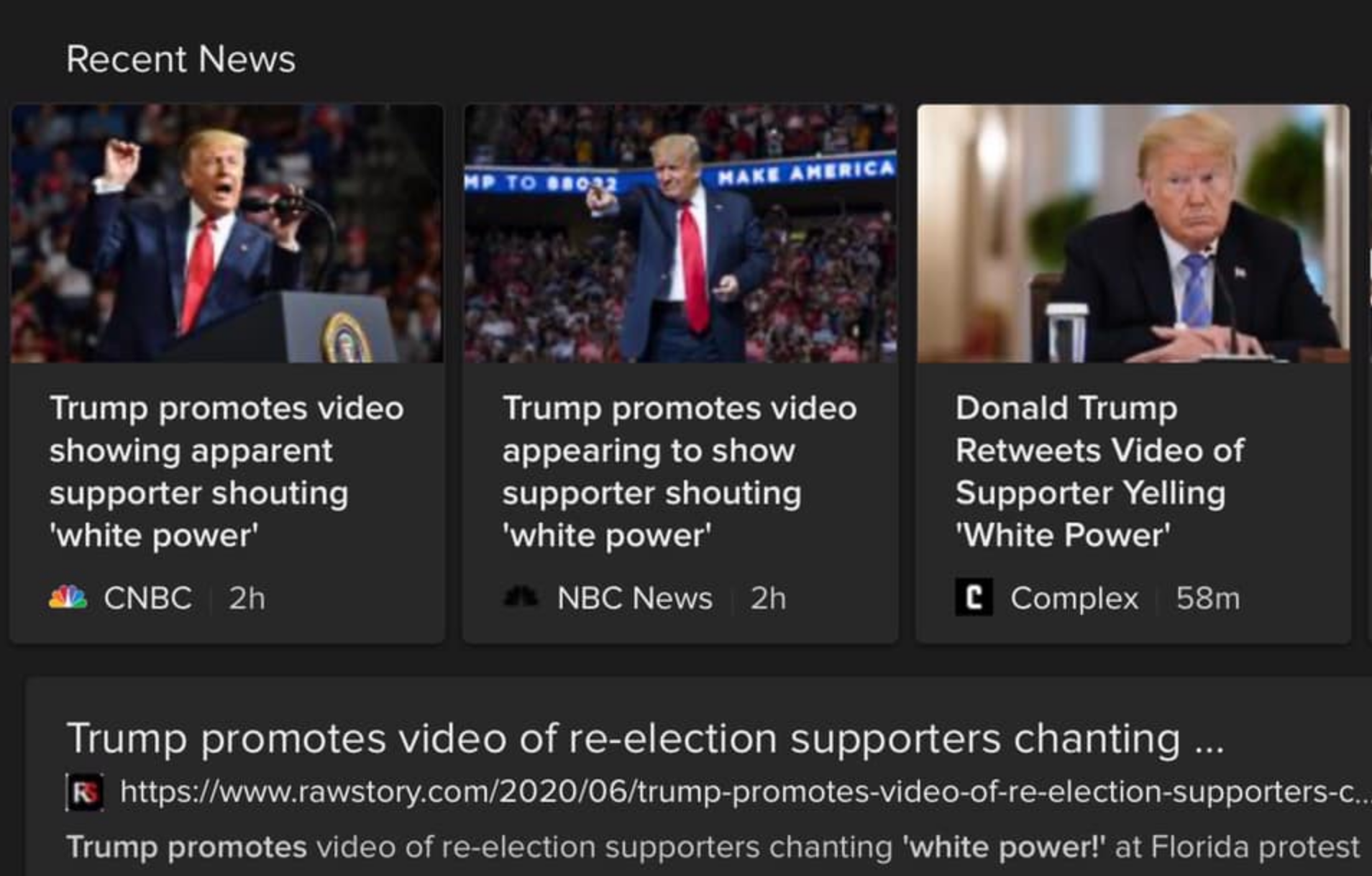
Task: Click the NBC News logo icon
Action: [x=521, y=597]
